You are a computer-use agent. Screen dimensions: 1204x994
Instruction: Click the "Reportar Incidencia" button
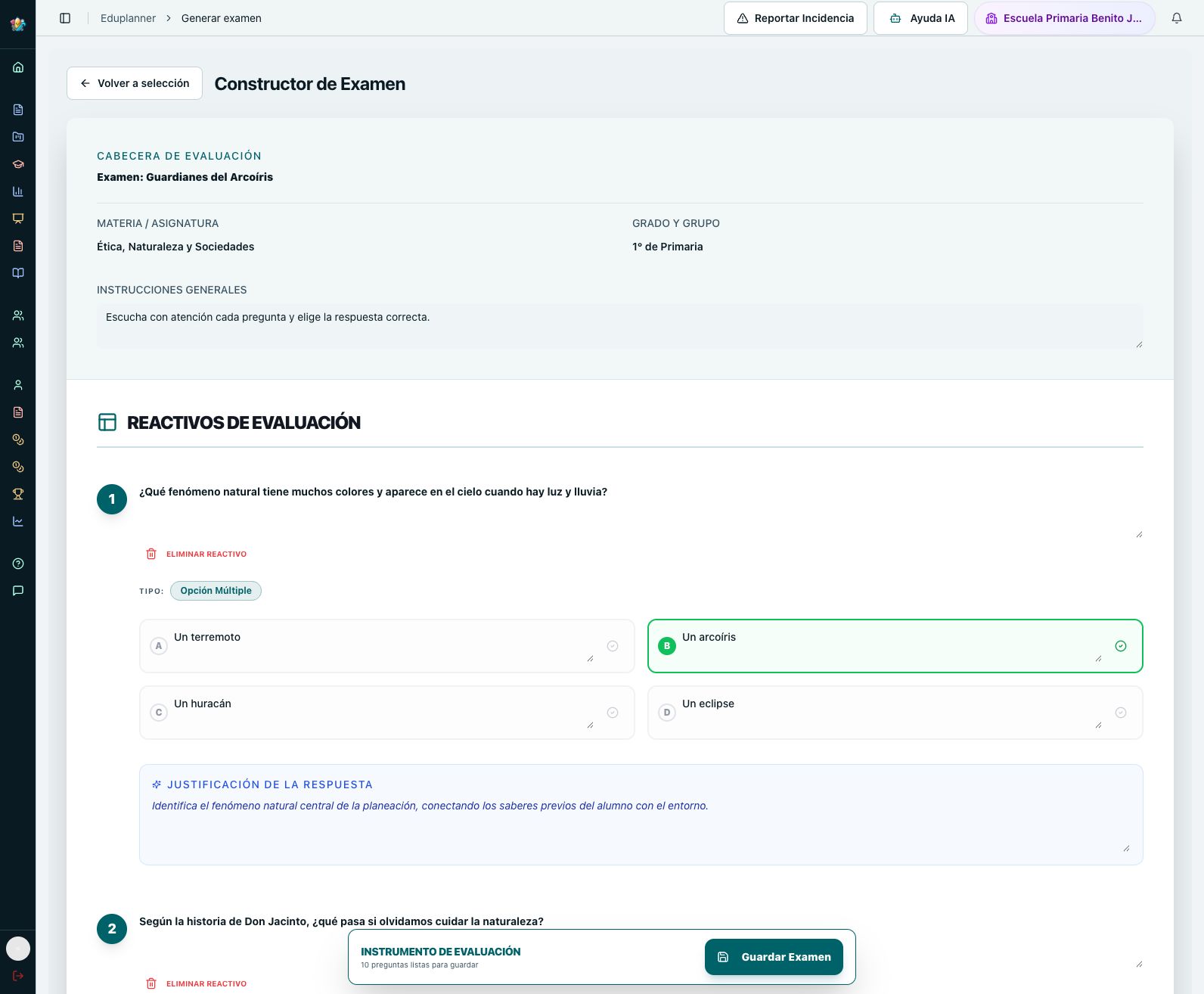coord(796,18)
